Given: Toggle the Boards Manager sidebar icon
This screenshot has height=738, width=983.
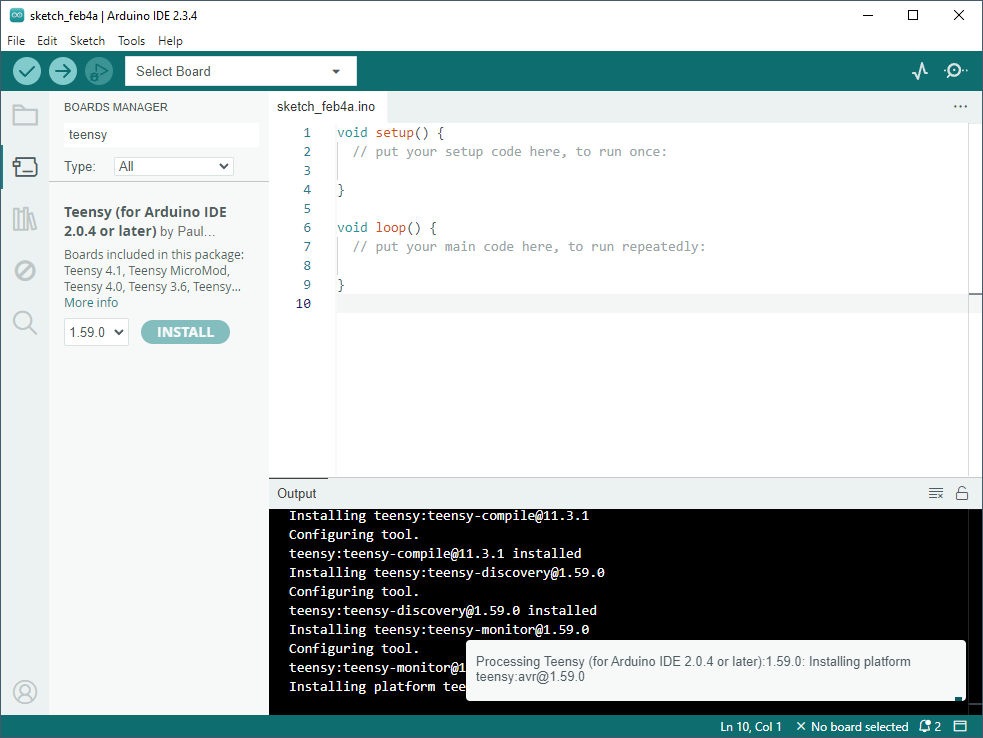Looking at the screenshot, I should (x=25, y=167).
